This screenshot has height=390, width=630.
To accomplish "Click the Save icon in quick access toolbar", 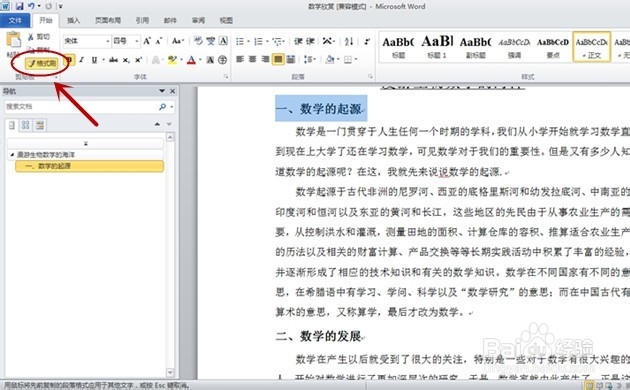I will (x=19, y=6).
